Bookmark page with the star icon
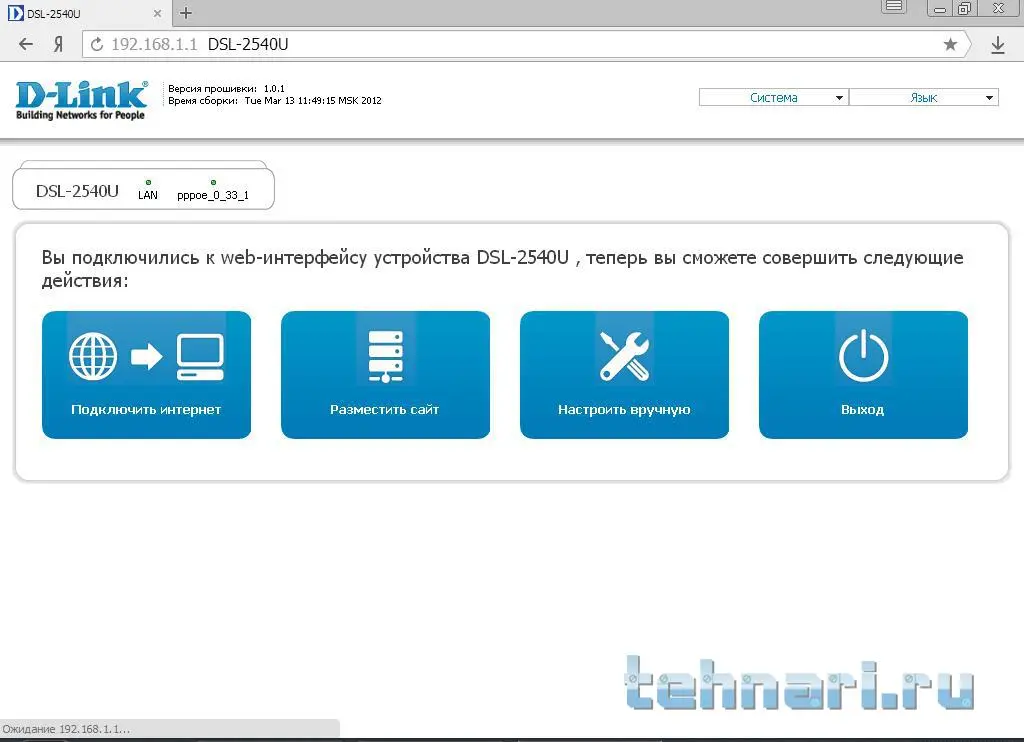The image size is (1024, 742). pyautogui.click(x=950, y=44)
